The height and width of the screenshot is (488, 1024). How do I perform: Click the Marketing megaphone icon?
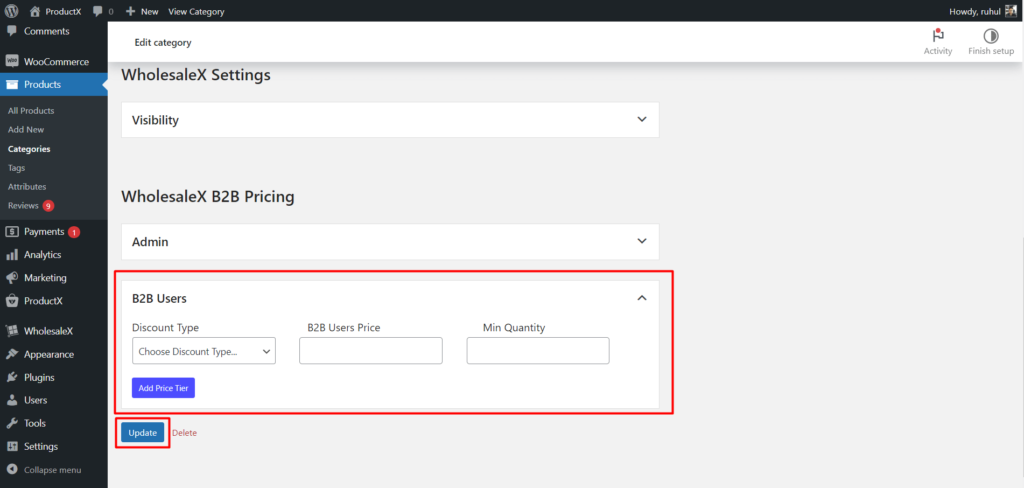point(12,278)
